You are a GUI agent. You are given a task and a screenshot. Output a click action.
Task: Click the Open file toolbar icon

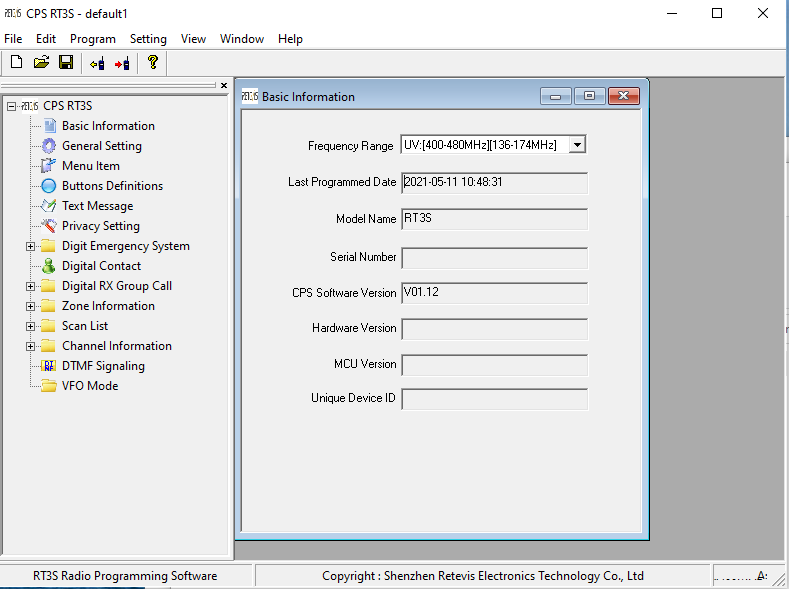point(41,62)
